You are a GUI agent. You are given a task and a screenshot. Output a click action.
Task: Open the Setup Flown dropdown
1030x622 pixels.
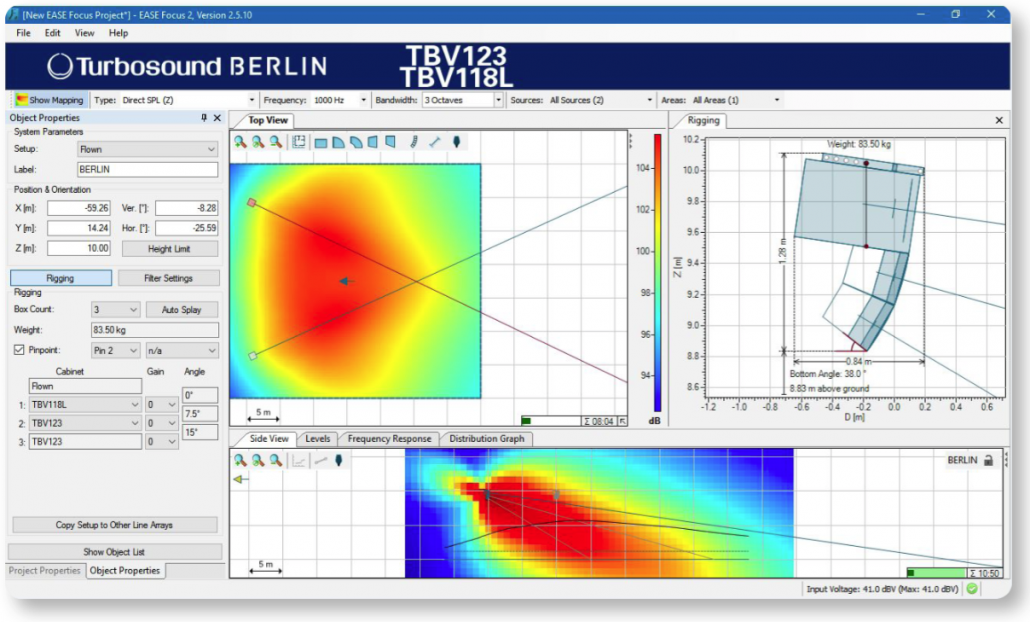[x=147, y=149]
